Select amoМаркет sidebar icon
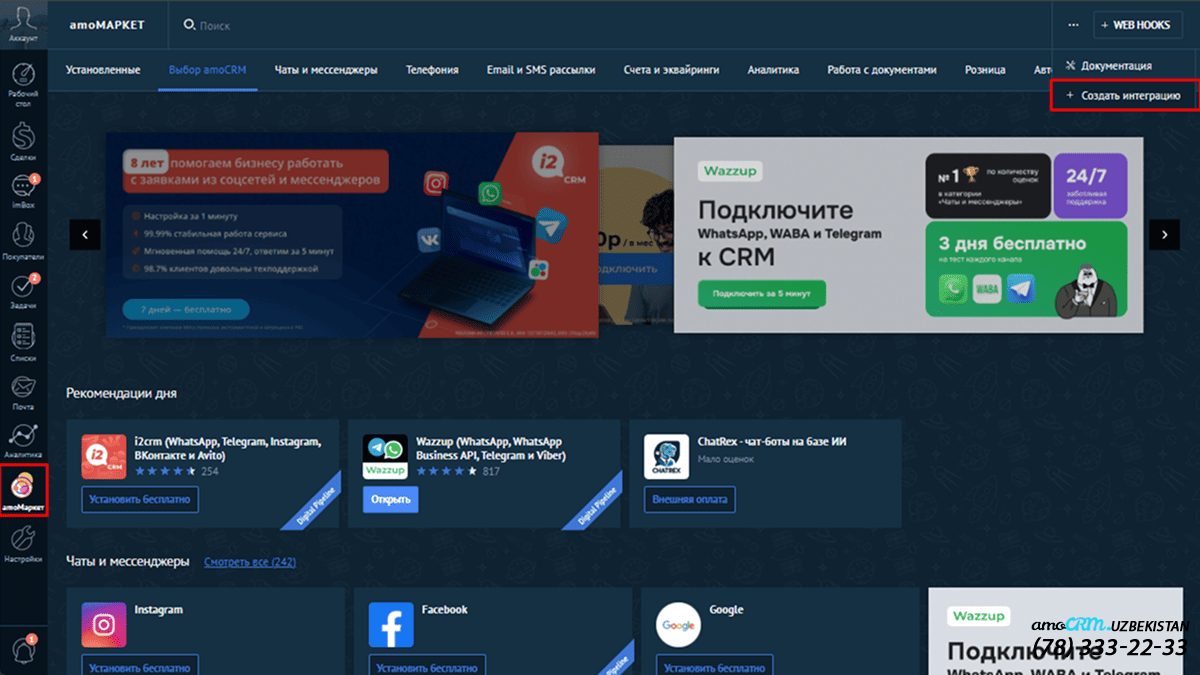 [x=24, y=491]
